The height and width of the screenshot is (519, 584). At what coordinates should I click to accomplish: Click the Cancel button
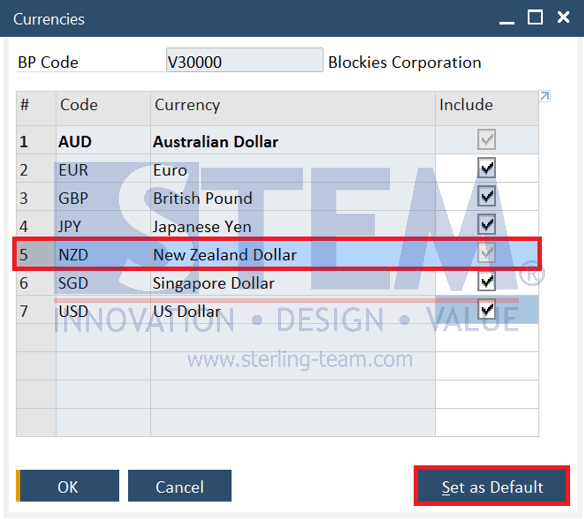click(x=180, y=486)
